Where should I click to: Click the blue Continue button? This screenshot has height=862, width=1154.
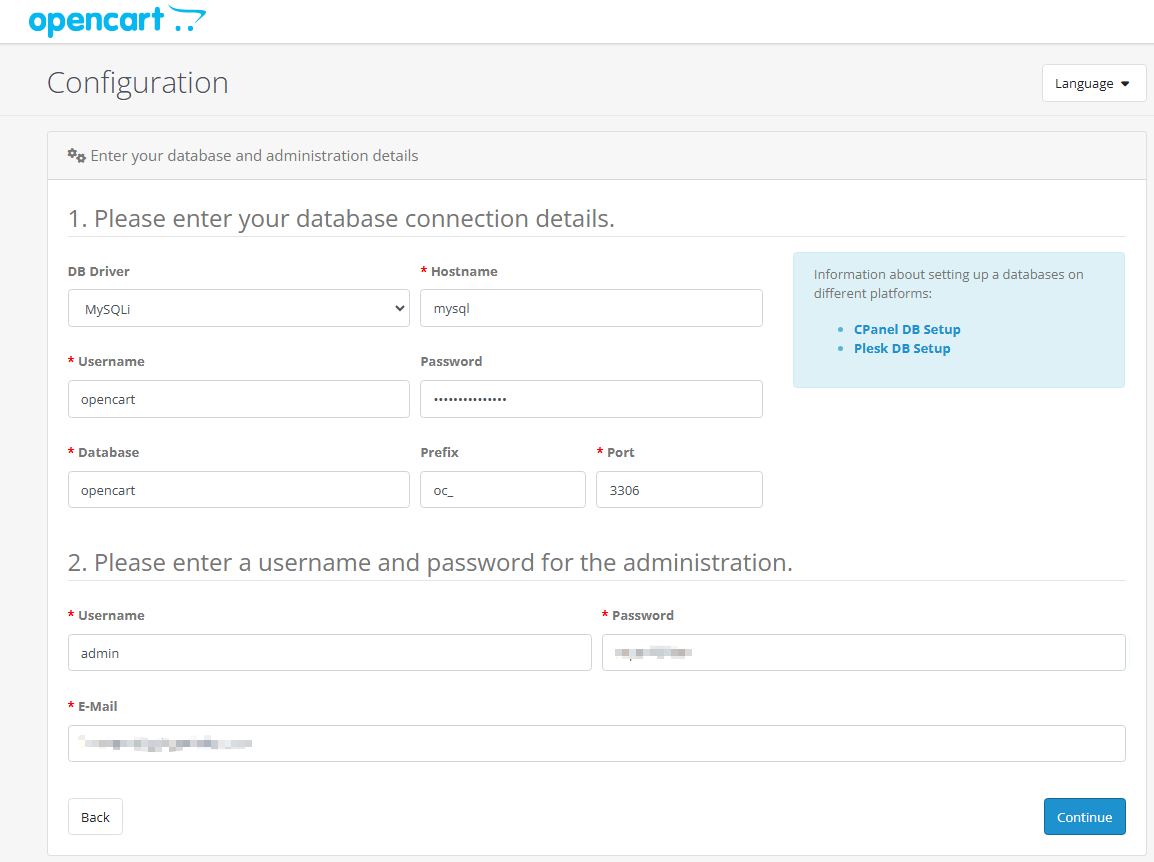tap(1084, 816)
